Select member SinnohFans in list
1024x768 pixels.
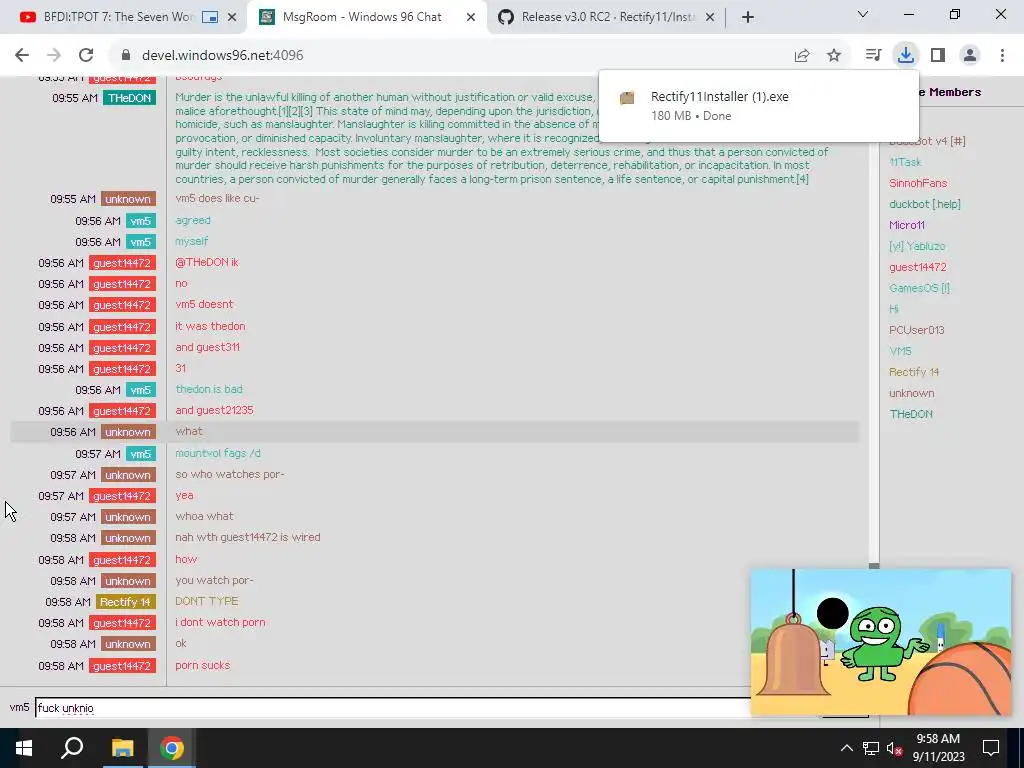coord(918,184)
